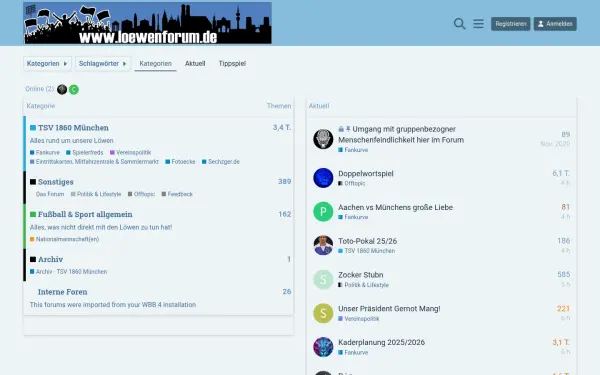
Task: Expand the Kategorien dropdown filter
Action: click(47, 64)
